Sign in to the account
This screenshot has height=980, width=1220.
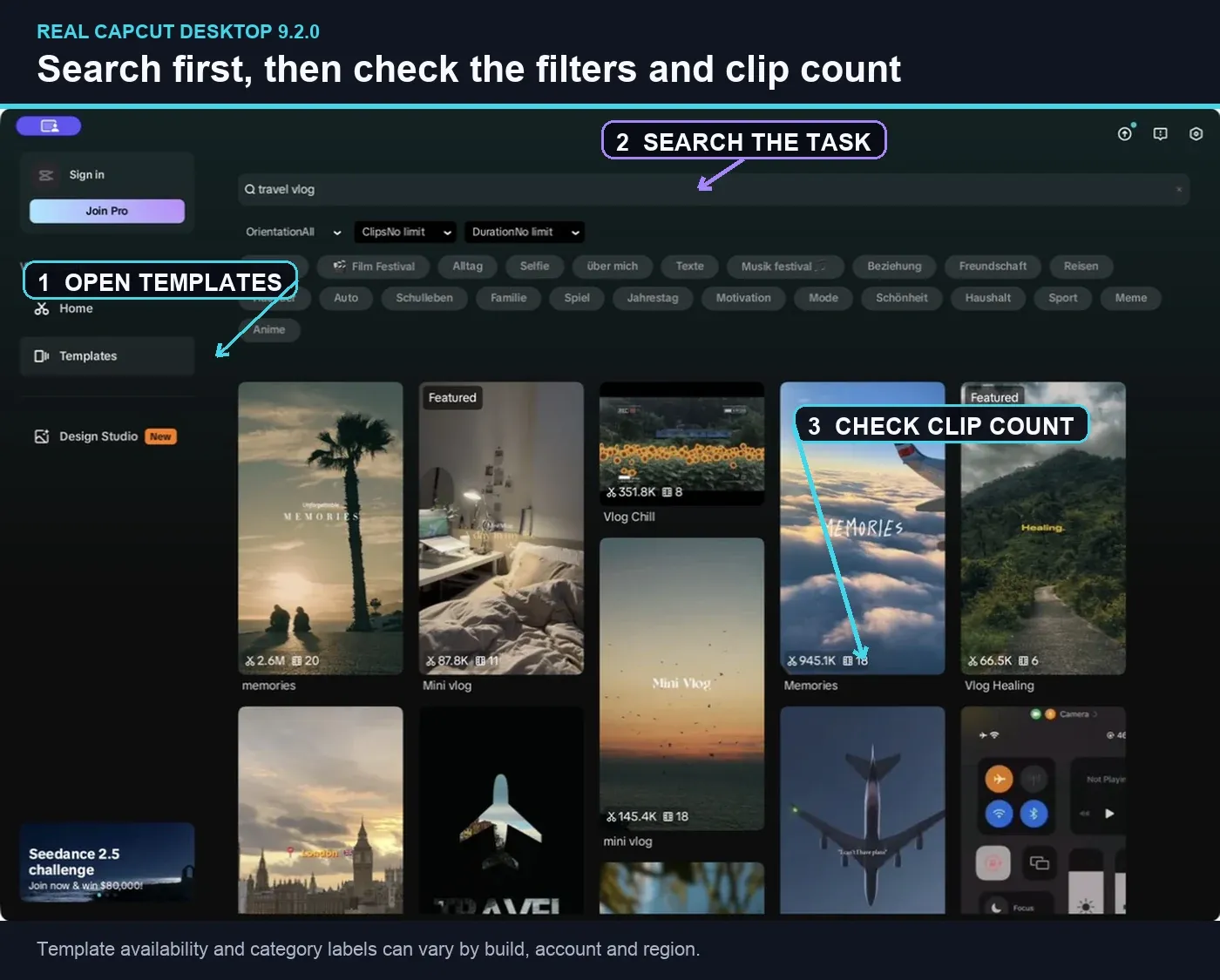(86, 175)
